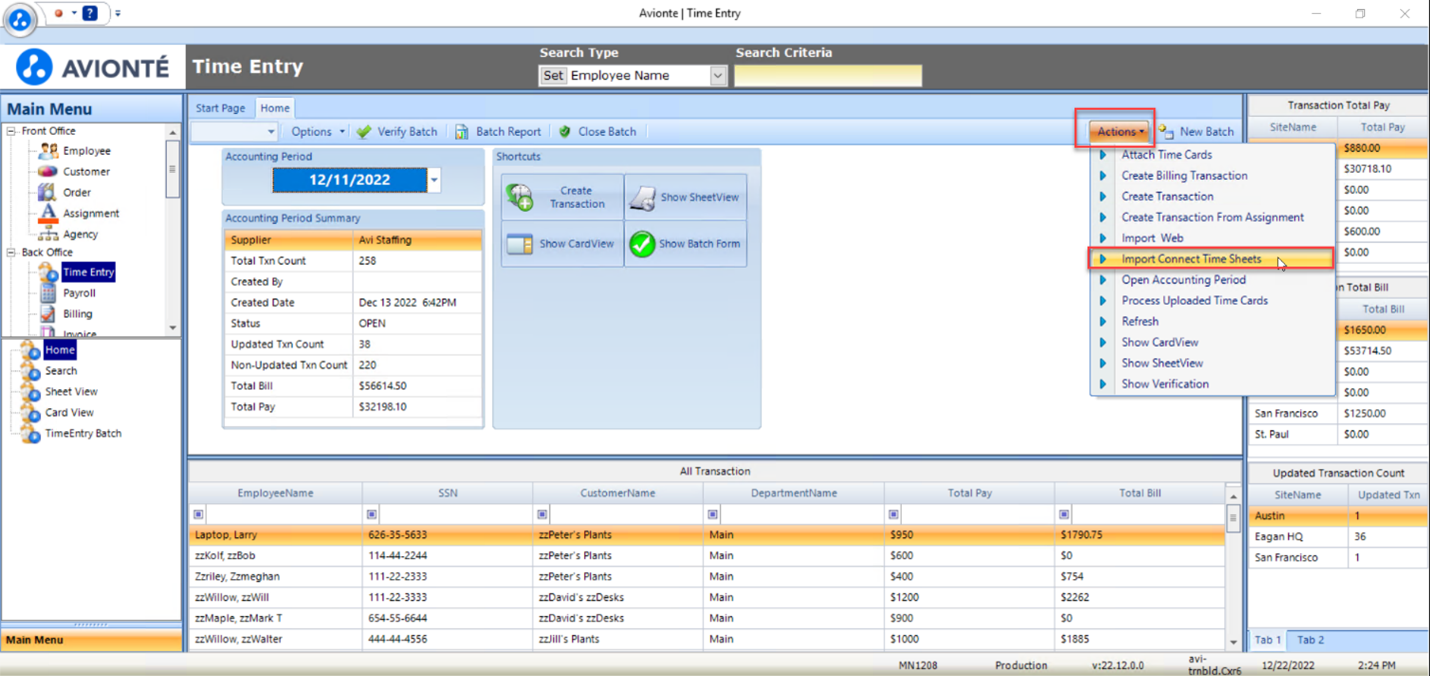Image resolution: width=1430 pixels, height=676 pixels.
Task: Open the Options dropdown in toolbar
Action: point(318,132)
